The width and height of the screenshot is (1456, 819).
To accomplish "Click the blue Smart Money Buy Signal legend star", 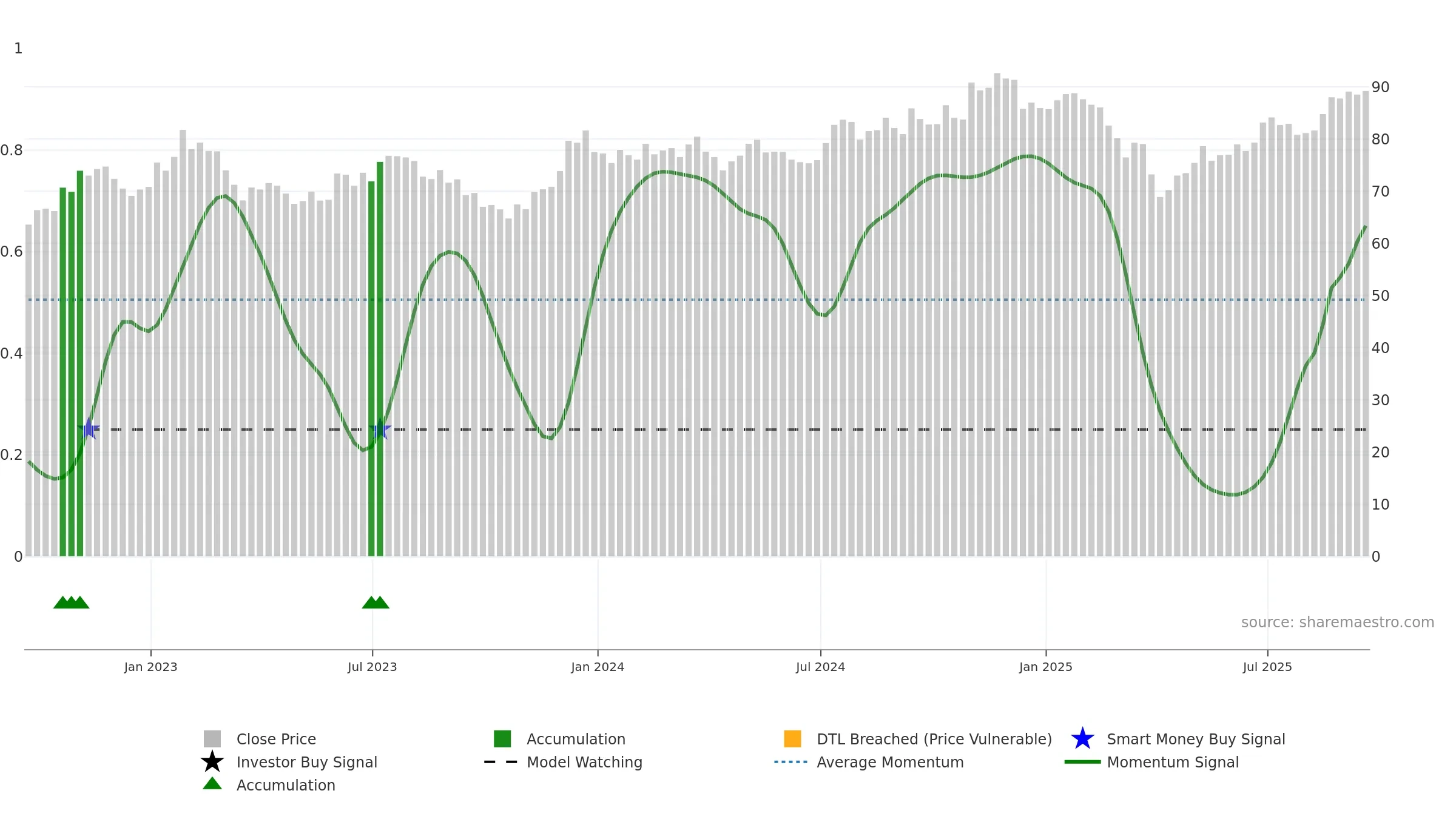I will pos(1082,739).
